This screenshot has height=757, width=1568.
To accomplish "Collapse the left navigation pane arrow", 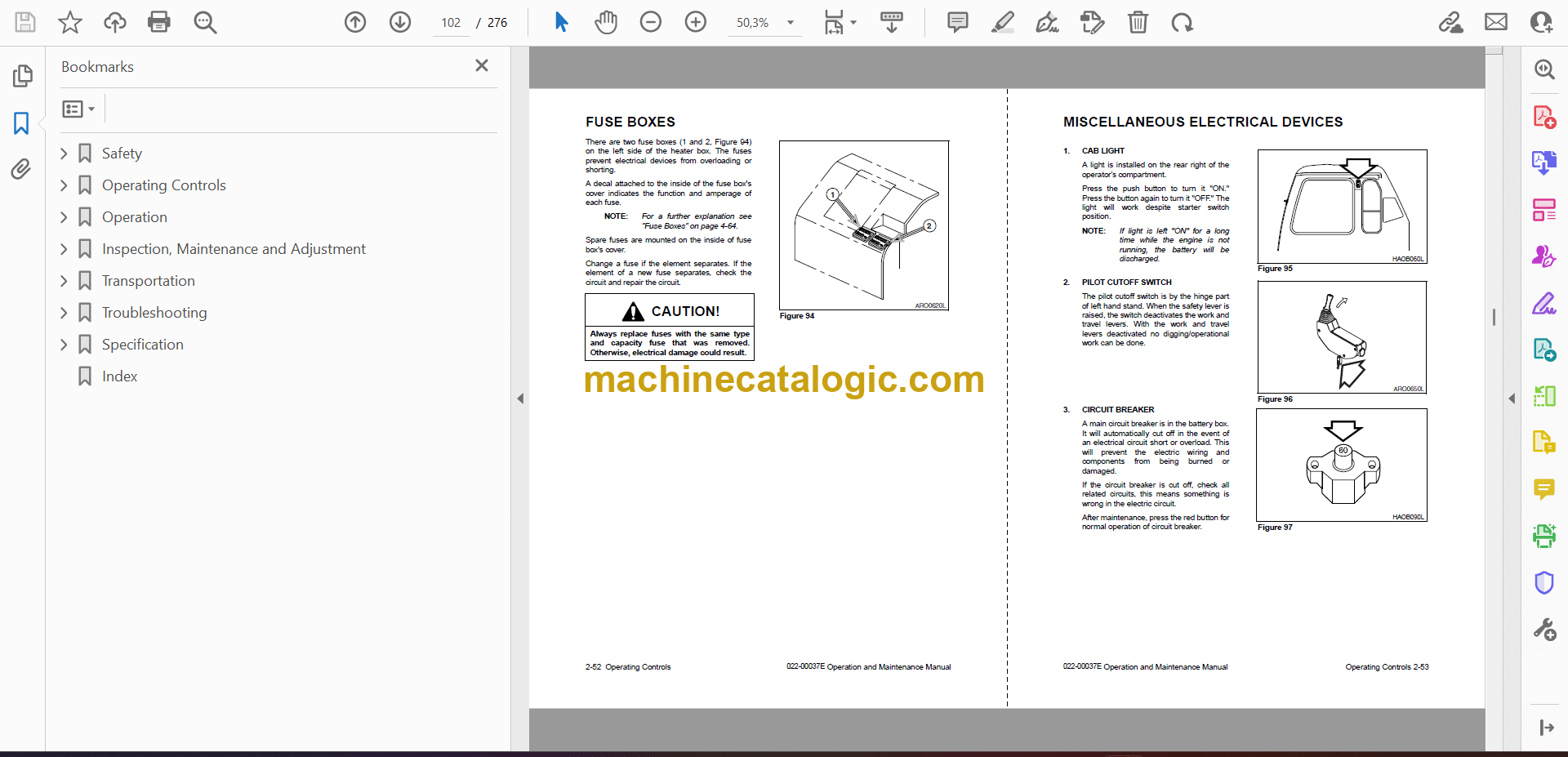I will (520, 399).
